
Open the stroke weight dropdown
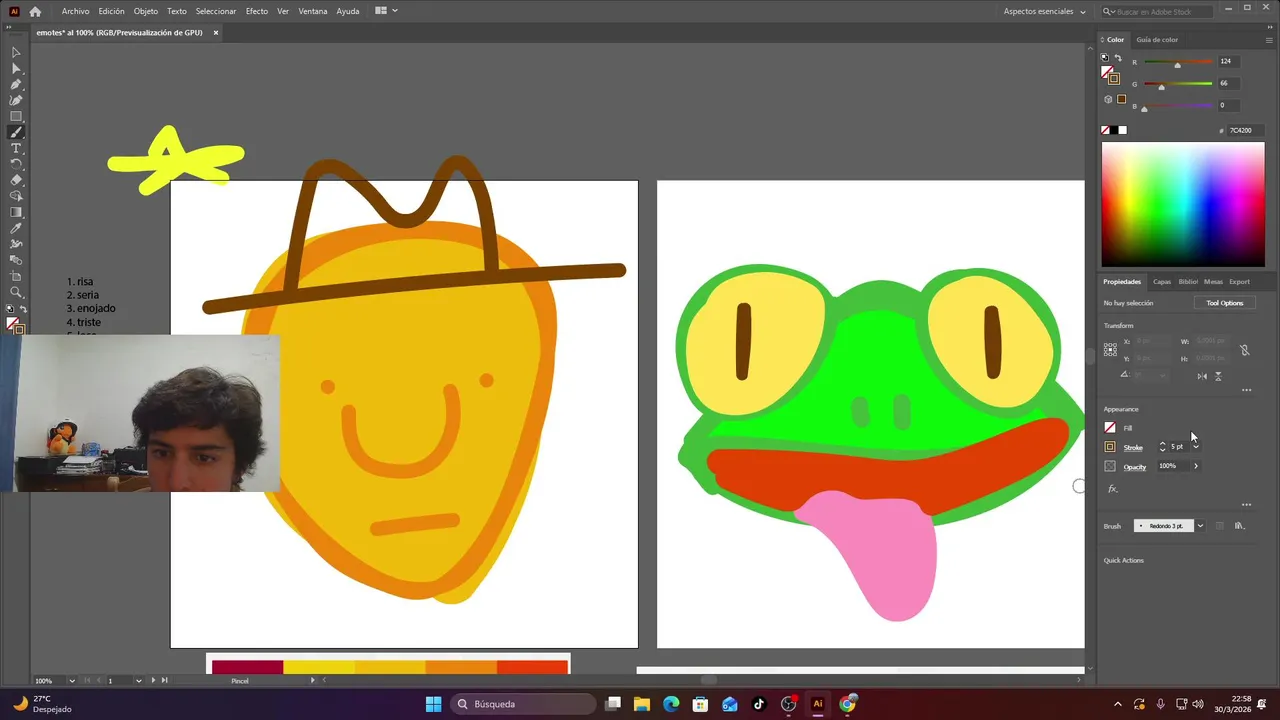[x=1195, y=447]
